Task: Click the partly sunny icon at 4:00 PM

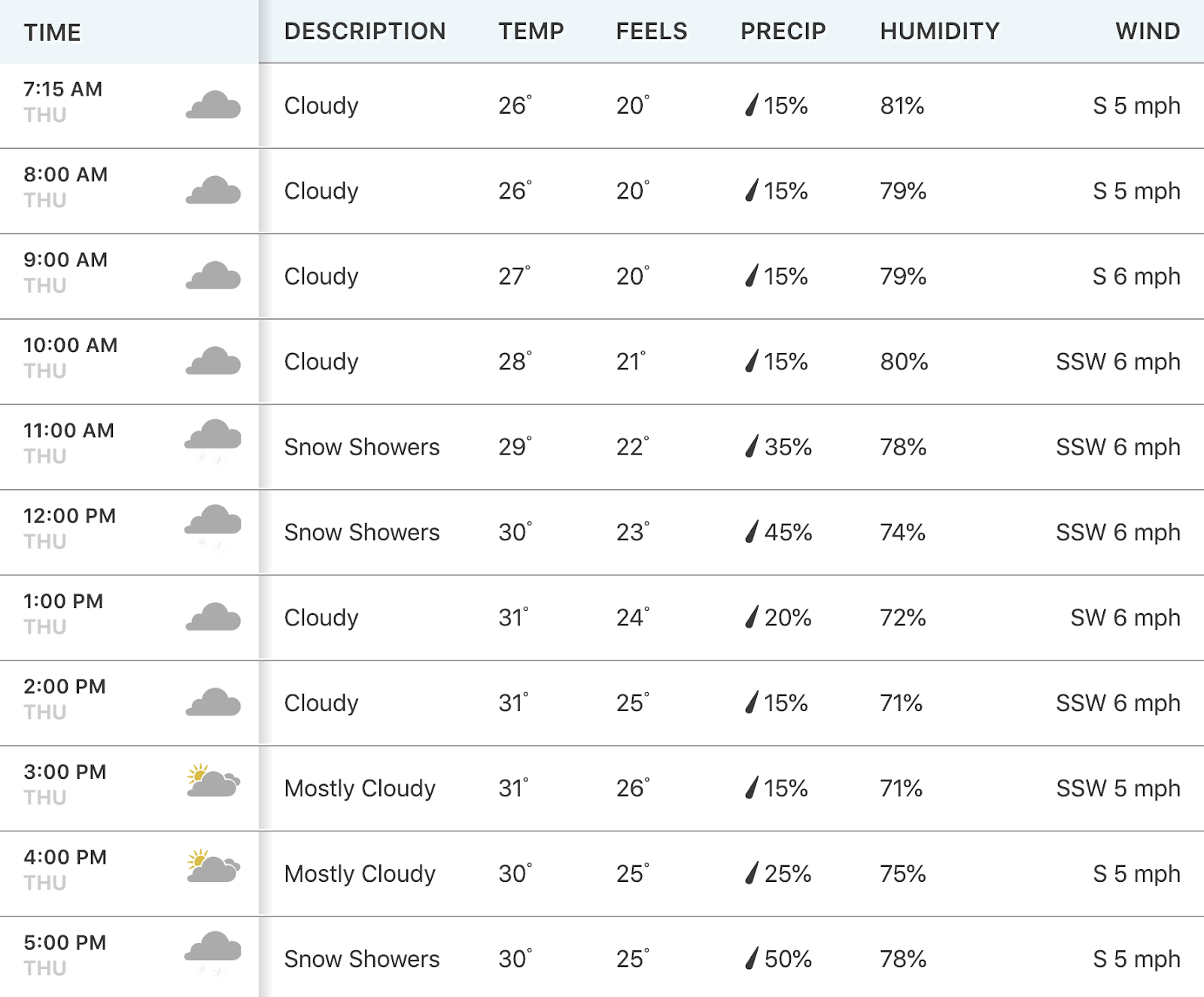Action: (213, 865)
